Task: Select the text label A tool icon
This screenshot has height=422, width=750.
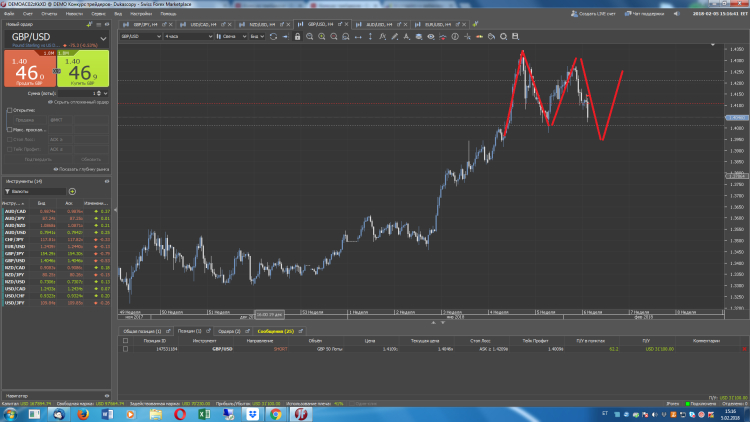Action: [x=407, y=36]
